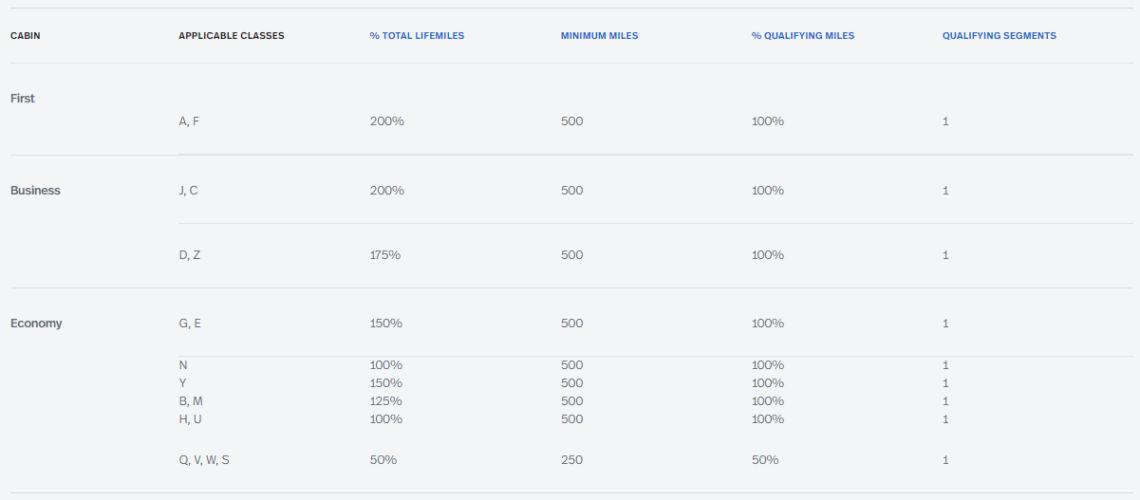This screenshot has height=500, width=1140.
Task: Click the Q, V, W, S classes cell
Action: pyautogui.click(x=204, y=460)
